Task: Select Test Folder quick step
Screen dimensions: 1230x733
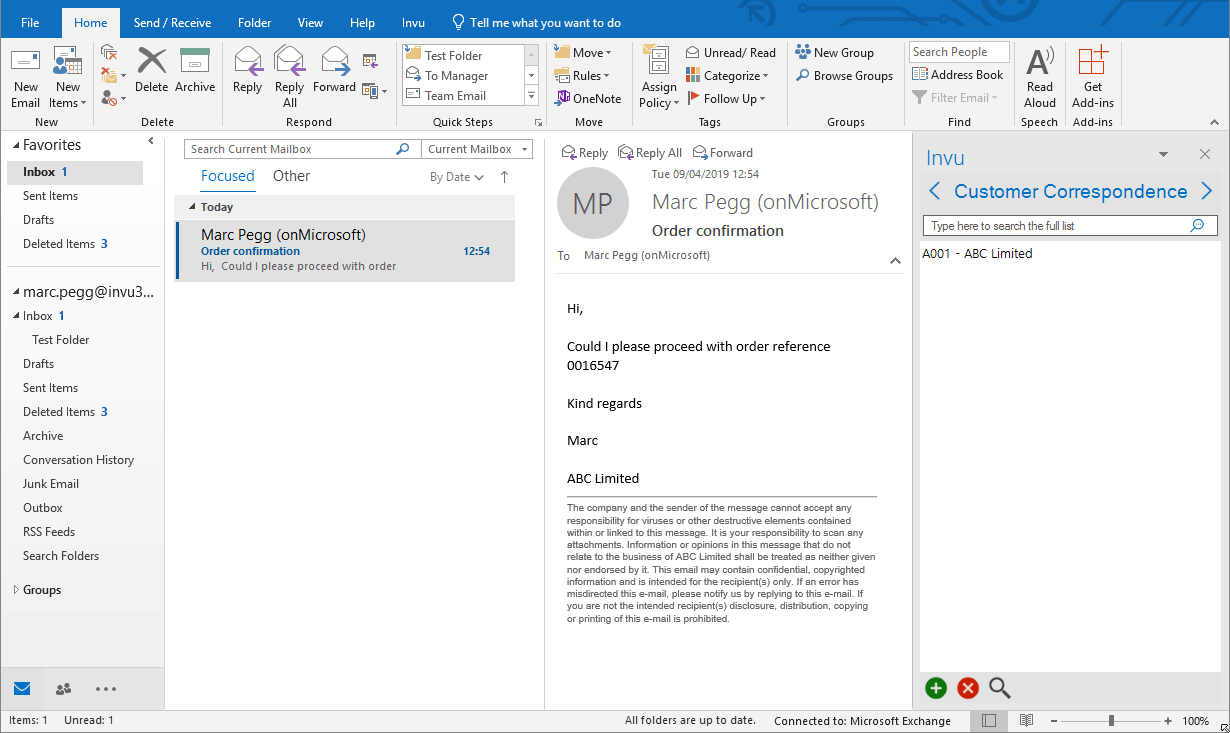Action: click(463, 56)
